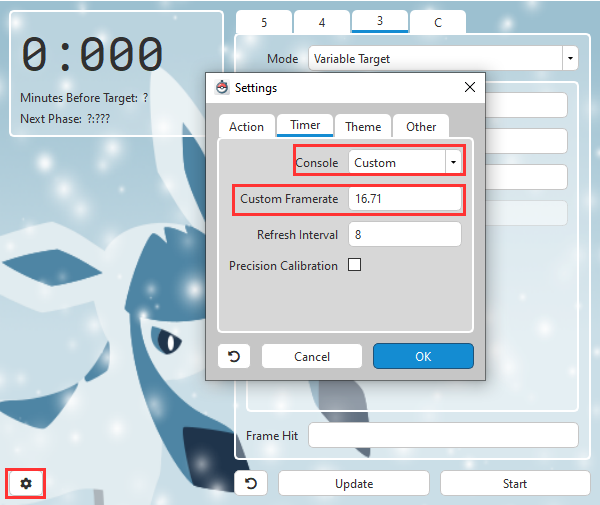600x505 pixels.
Task: Select the Timer tab in Settings
Action: tap(305, 125)
